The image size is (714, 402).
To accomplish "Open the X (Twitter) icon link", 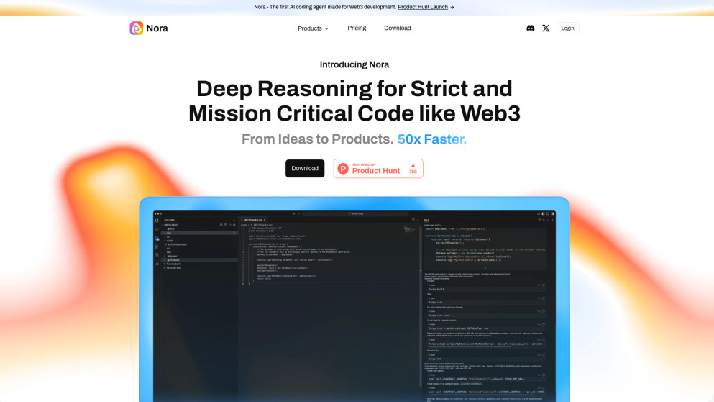I will coord(546,28).
